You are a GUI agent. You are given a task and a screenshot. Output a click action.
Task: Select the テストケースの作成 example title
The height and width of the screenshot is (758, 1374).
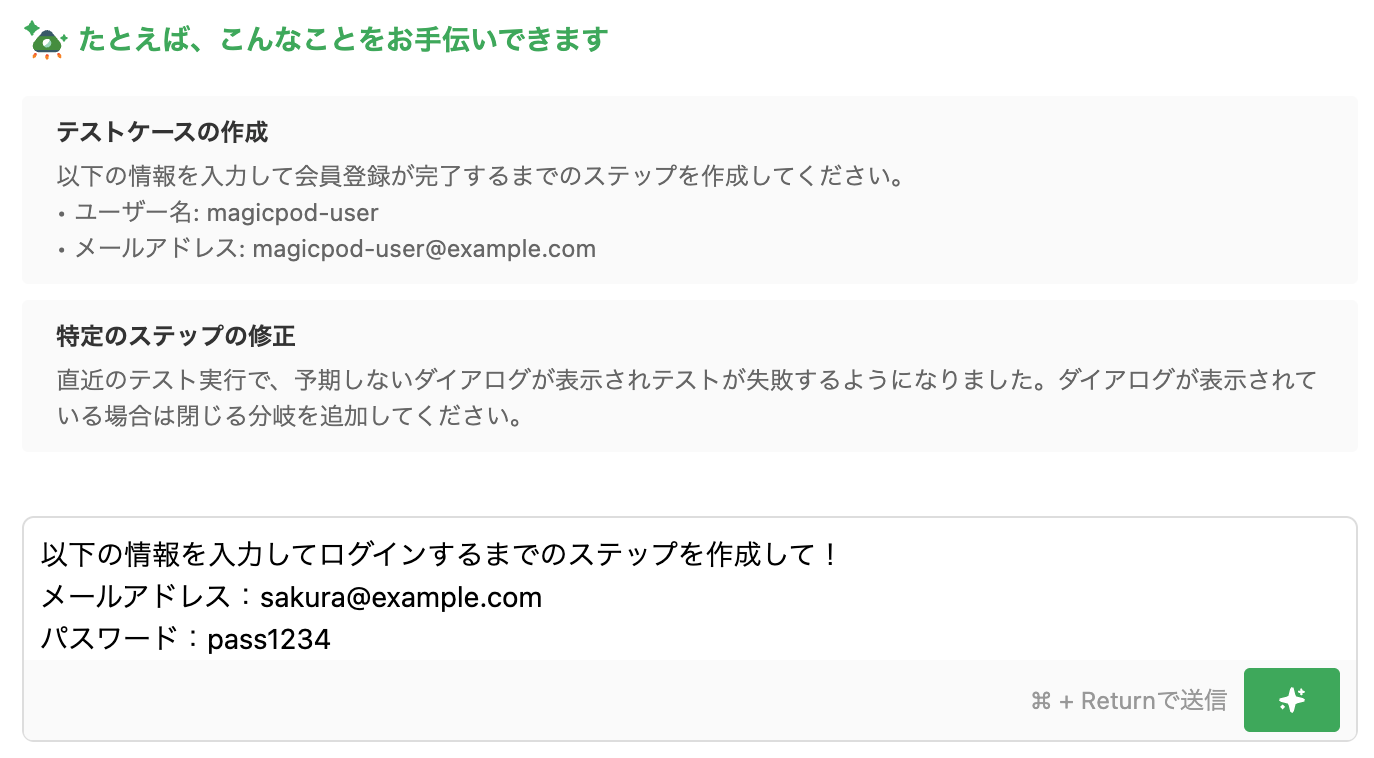162,132
